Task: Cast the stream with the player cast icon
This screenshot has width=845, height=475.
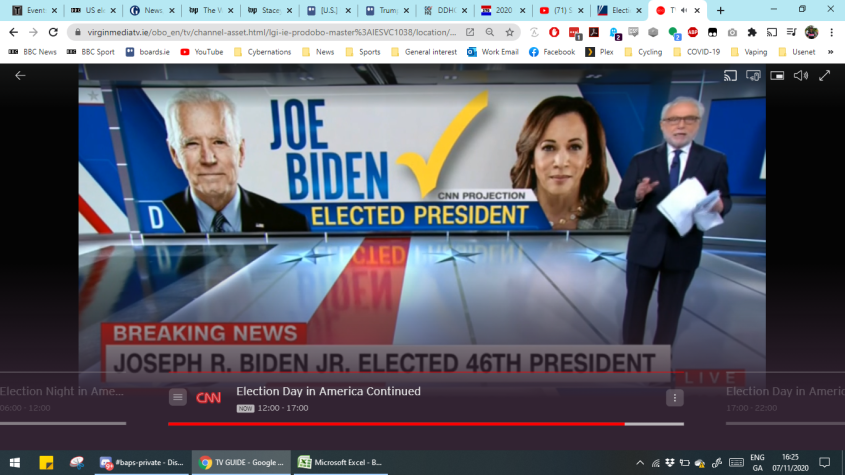Action: pos(730,75)
